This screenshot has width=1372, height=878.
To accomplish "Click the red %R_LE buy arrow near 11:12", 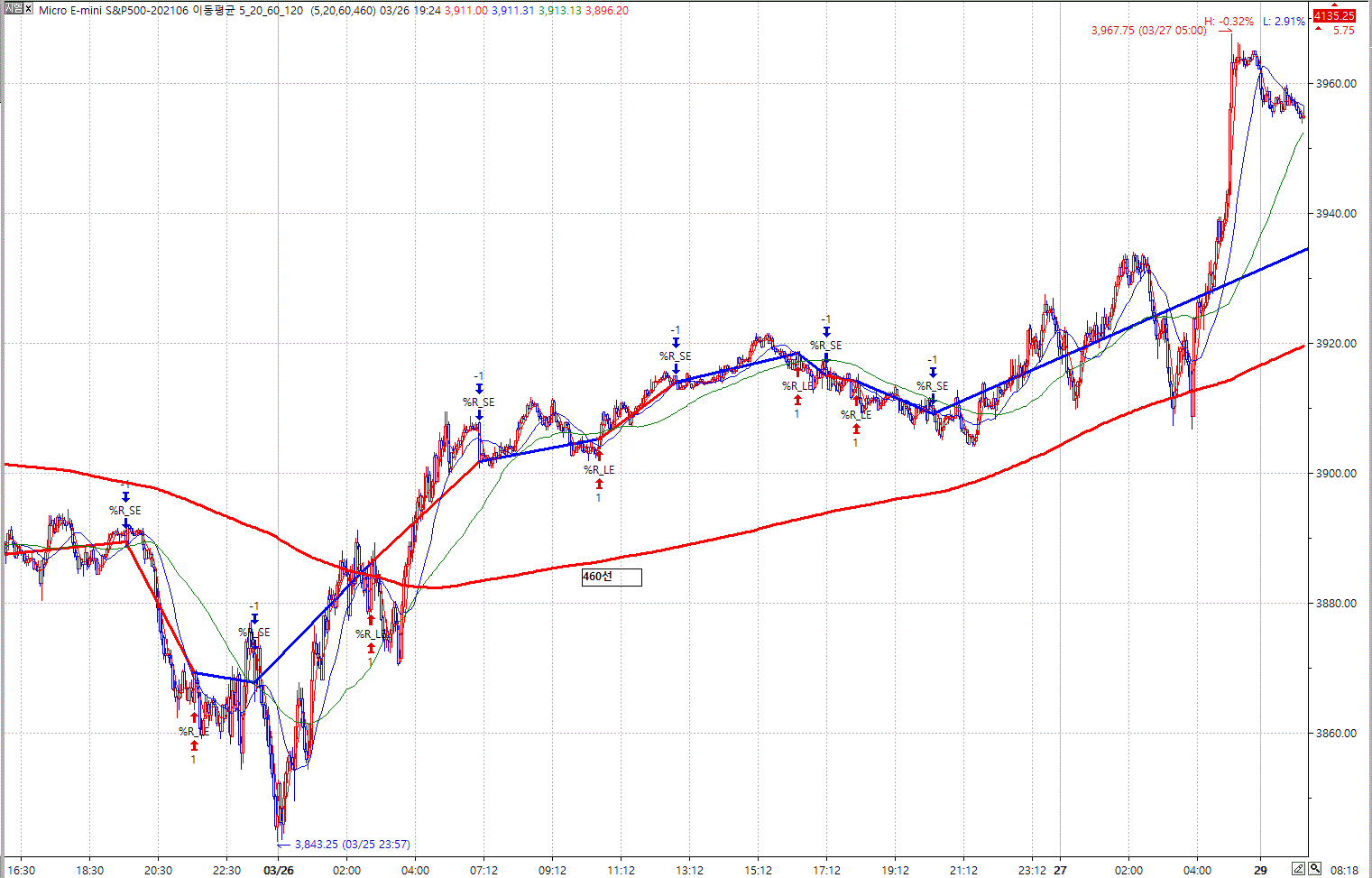I will point(599,484).
